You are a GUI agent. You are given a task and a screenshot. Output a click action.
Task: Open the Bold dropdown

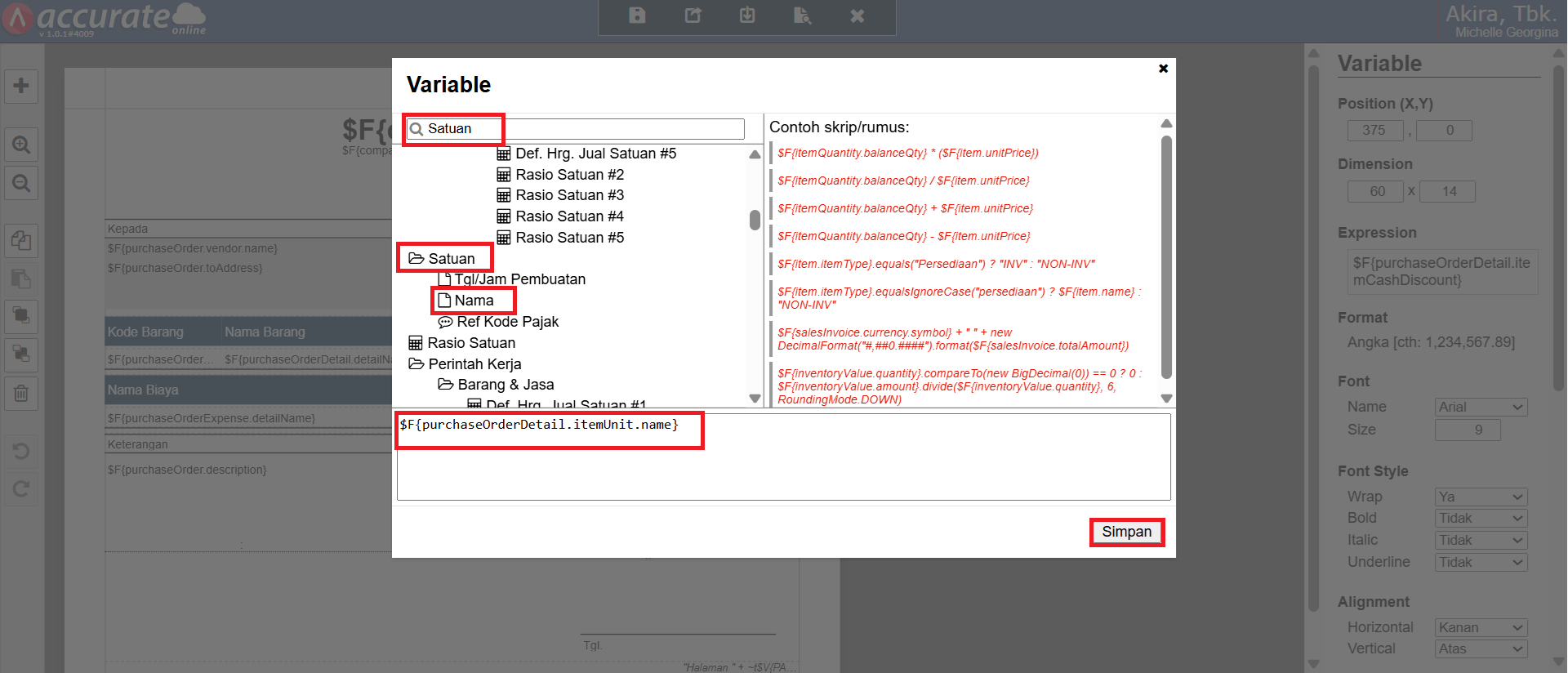point(1481,518)
